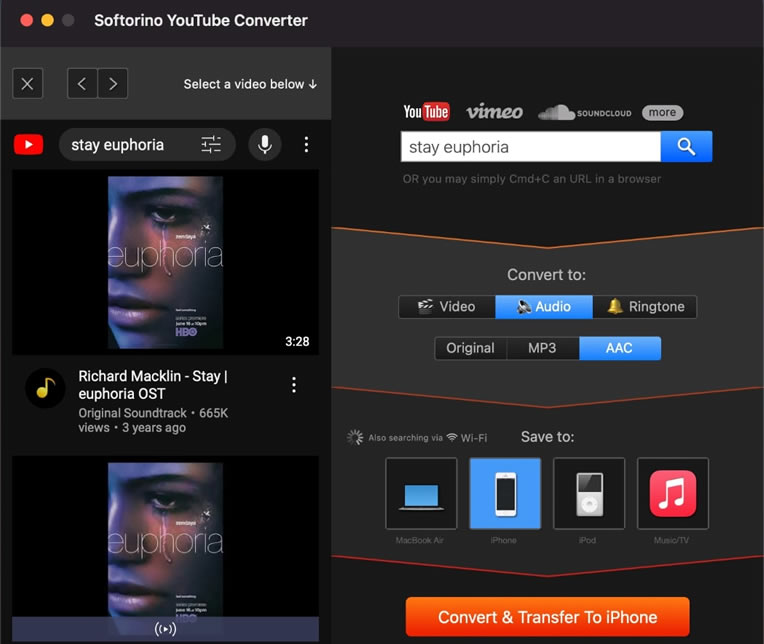
Task: Click Convert & Transfer To iPhone
Action: [x=547, y=617]
